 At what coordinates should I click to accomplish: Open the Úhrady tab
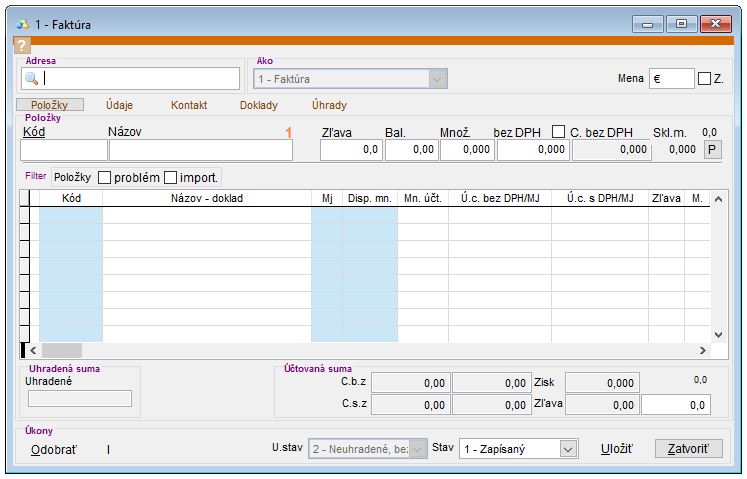pos(329,105)
